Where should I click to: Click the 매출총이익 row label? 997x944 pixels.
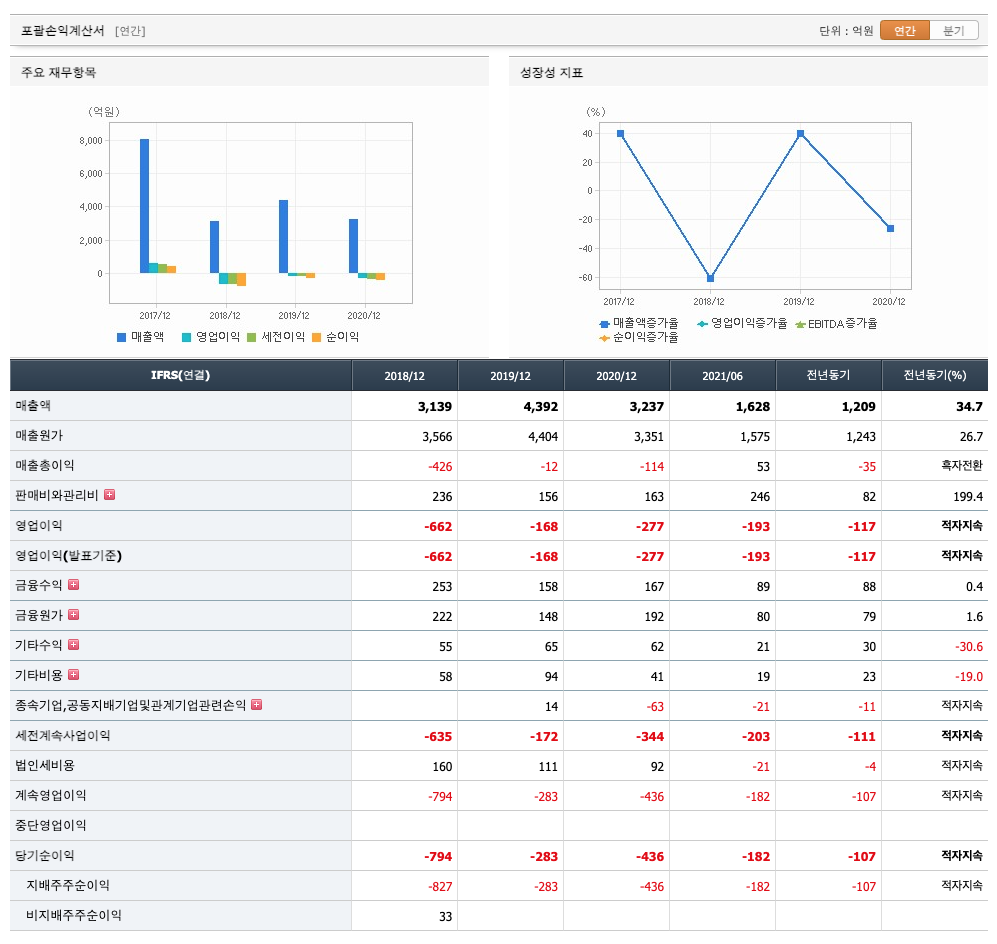[x=45, y=465]
